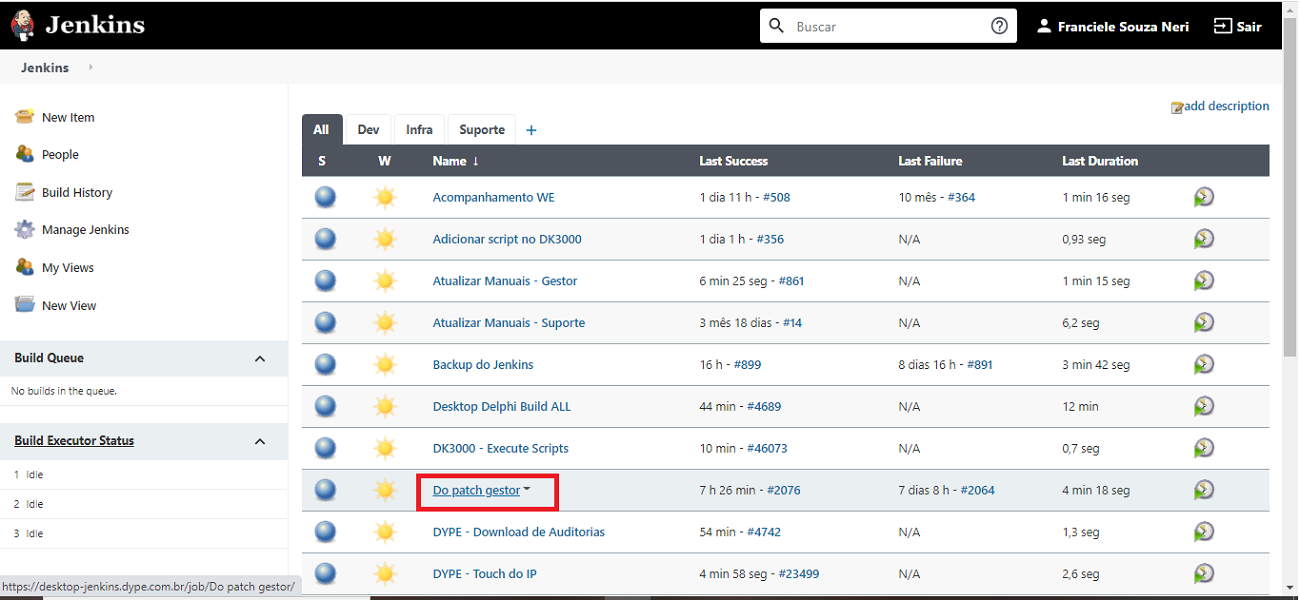Open the DK3000 - Execute Scripts job

click(500, 448)
